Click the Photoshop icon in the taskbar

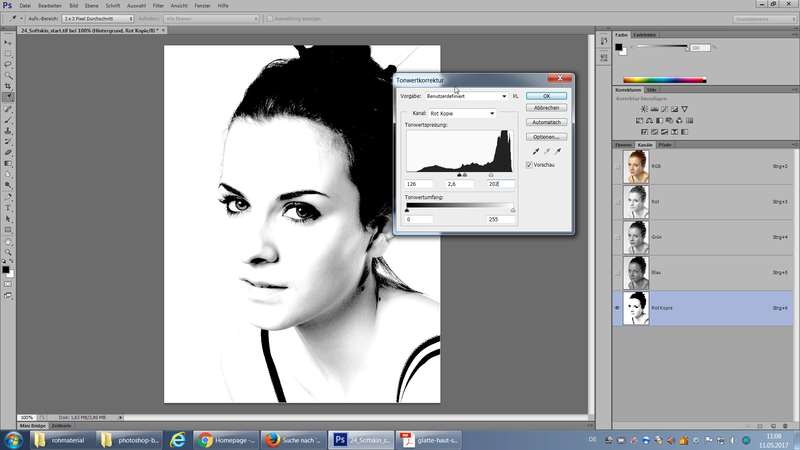[341, 439]
